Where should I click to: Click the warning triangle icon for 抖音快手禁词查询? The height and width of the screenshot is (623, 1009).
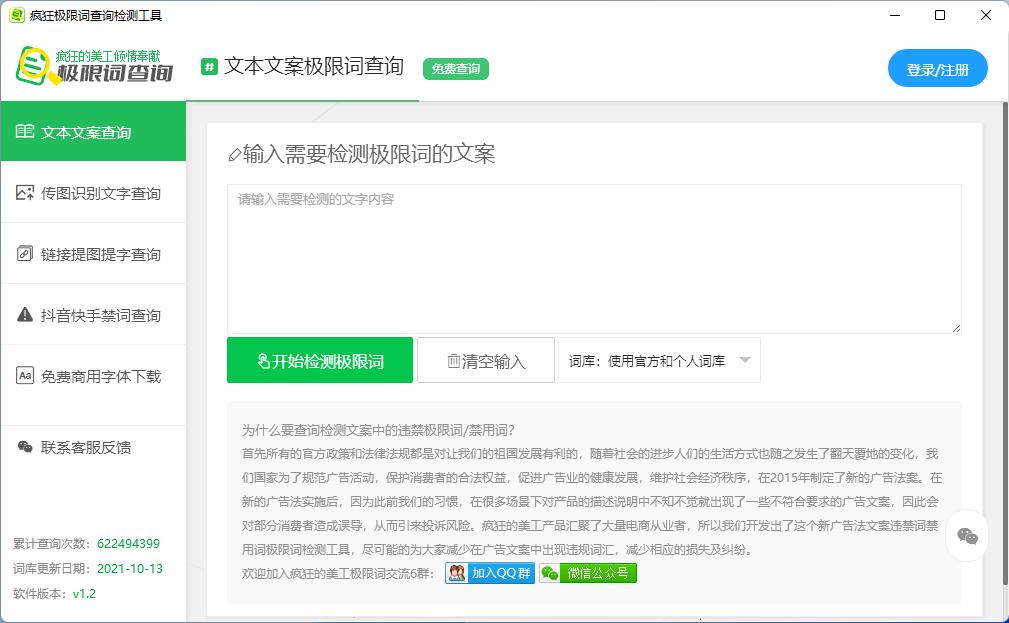pos(24,315)
